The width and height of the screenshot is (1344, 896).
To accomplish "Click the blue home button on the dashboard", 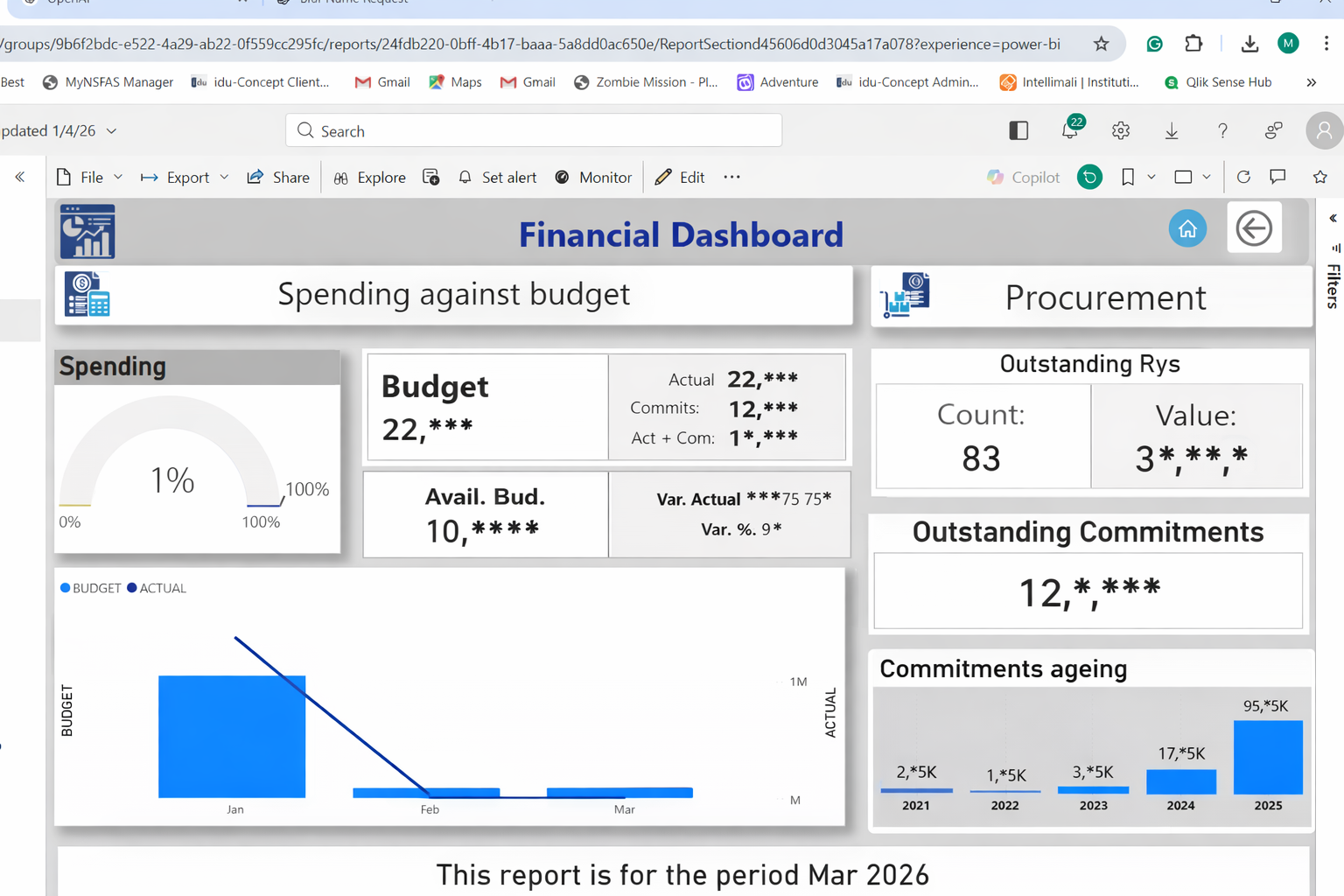I will (x=1187, y=228).
